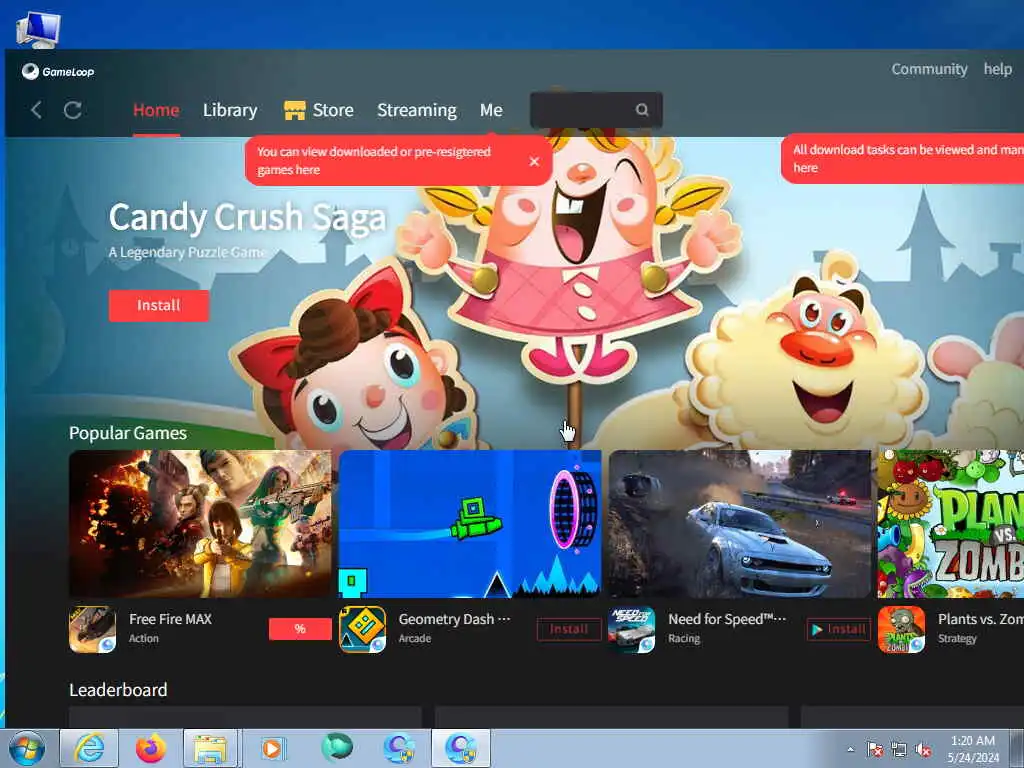Open the Streaming tab
The width and height of the screenshot is (1024, 768).
(x=417, y=110)
